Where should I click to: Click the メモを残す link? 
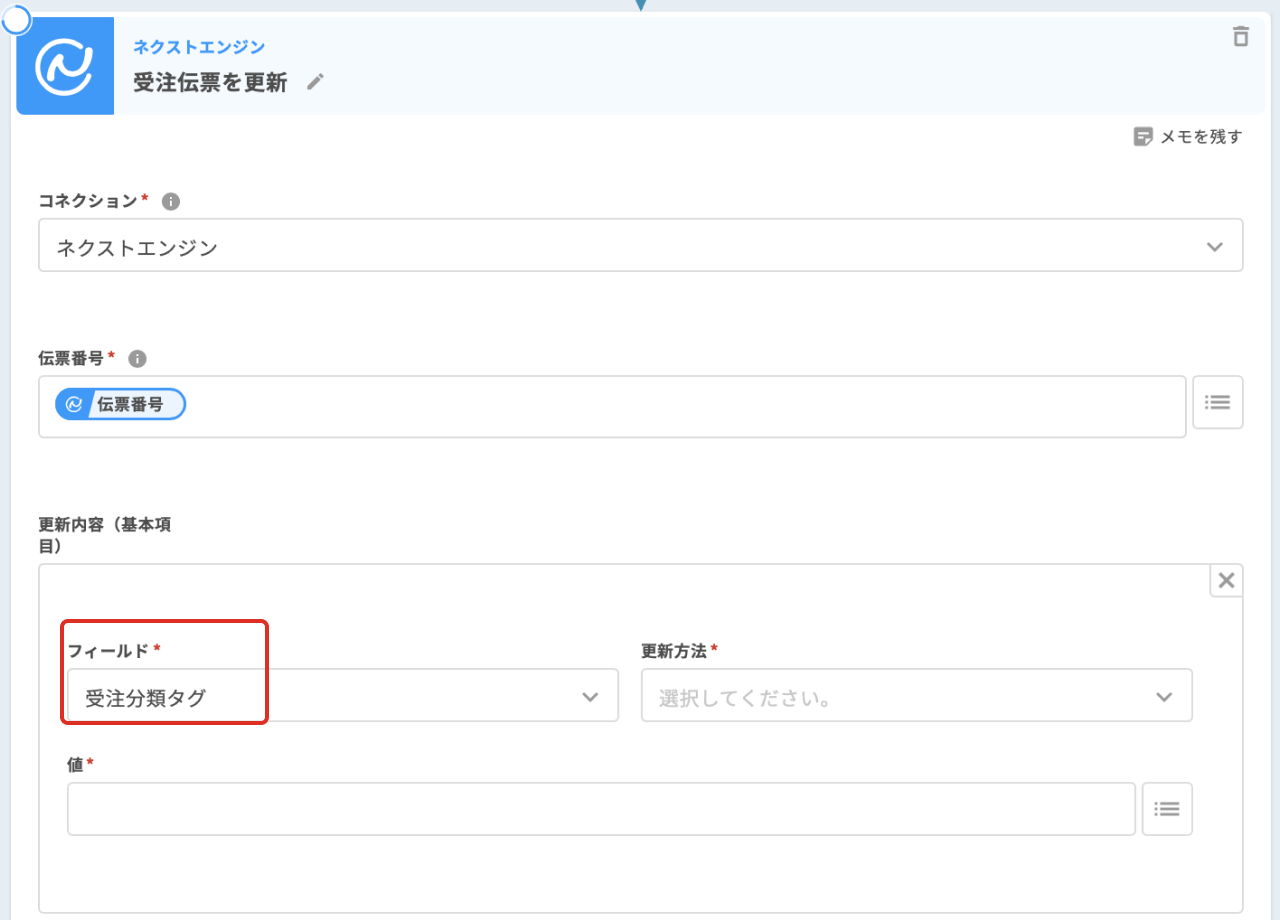coord(1200,137)
